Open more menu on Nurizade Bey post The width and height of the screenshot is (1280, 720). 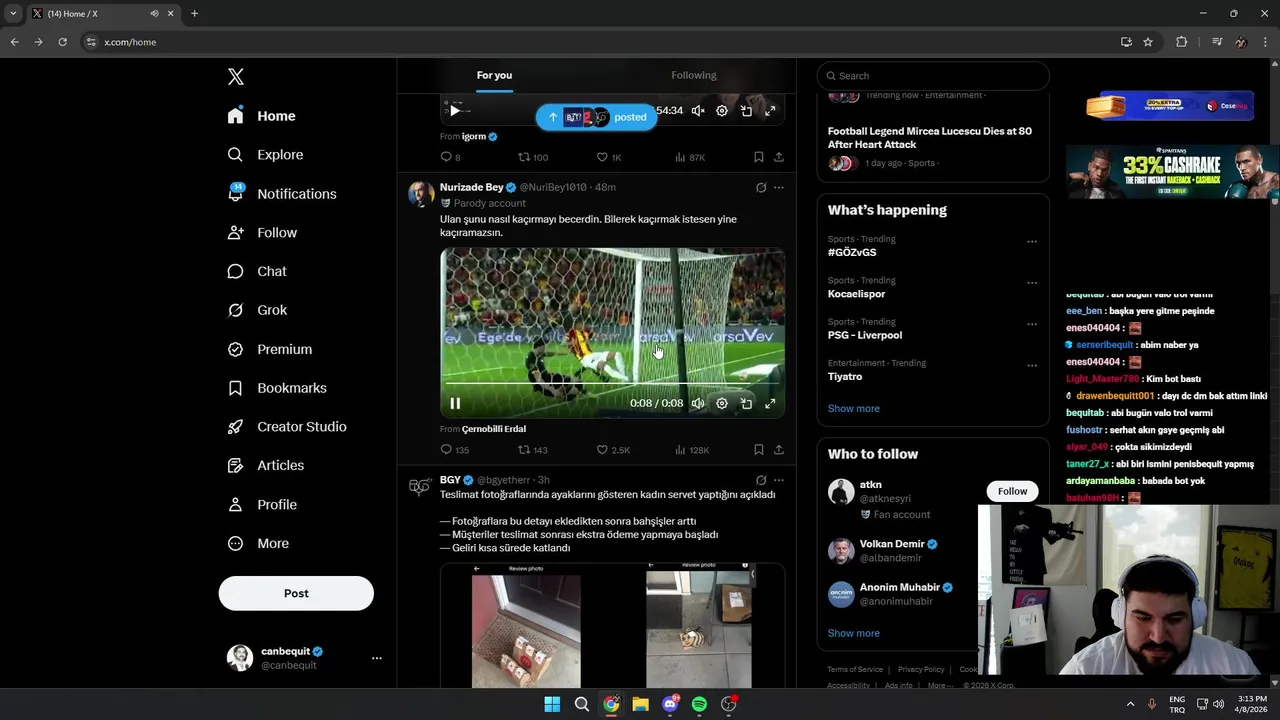click(779, 188)
